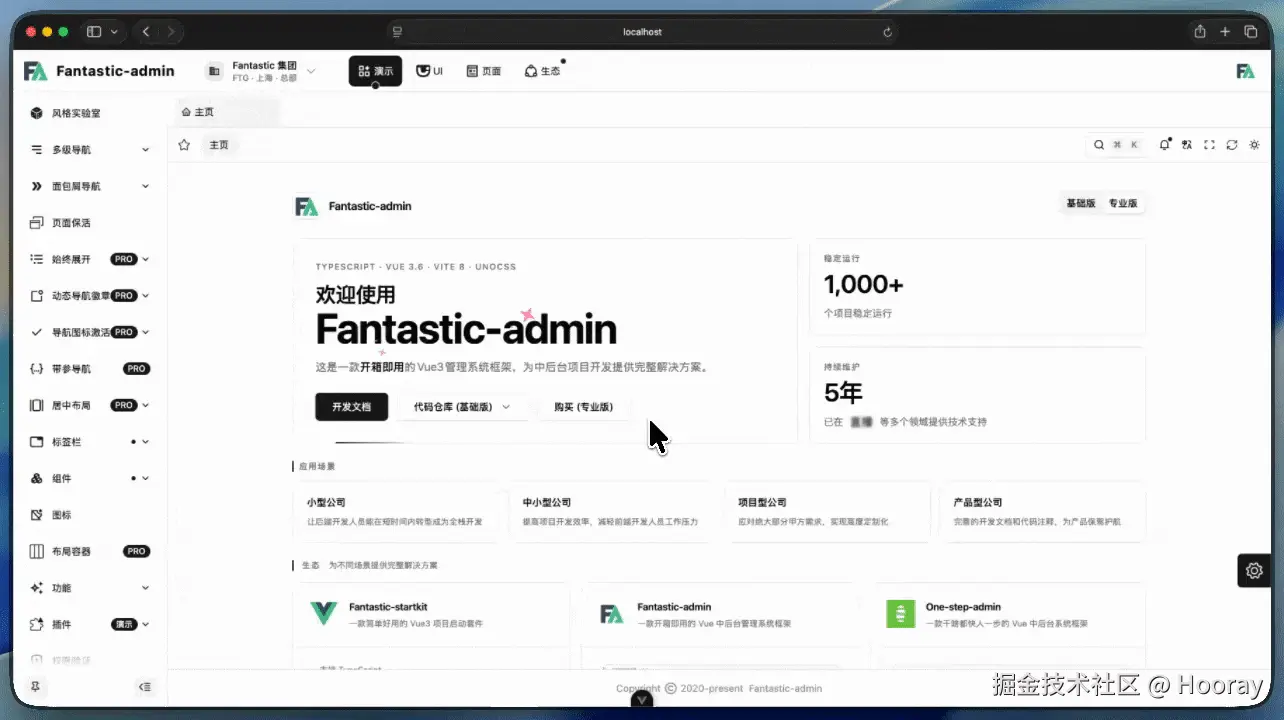
Task: Click the language translate icon
Action: pyautogui.click(x=1187, y=145)
